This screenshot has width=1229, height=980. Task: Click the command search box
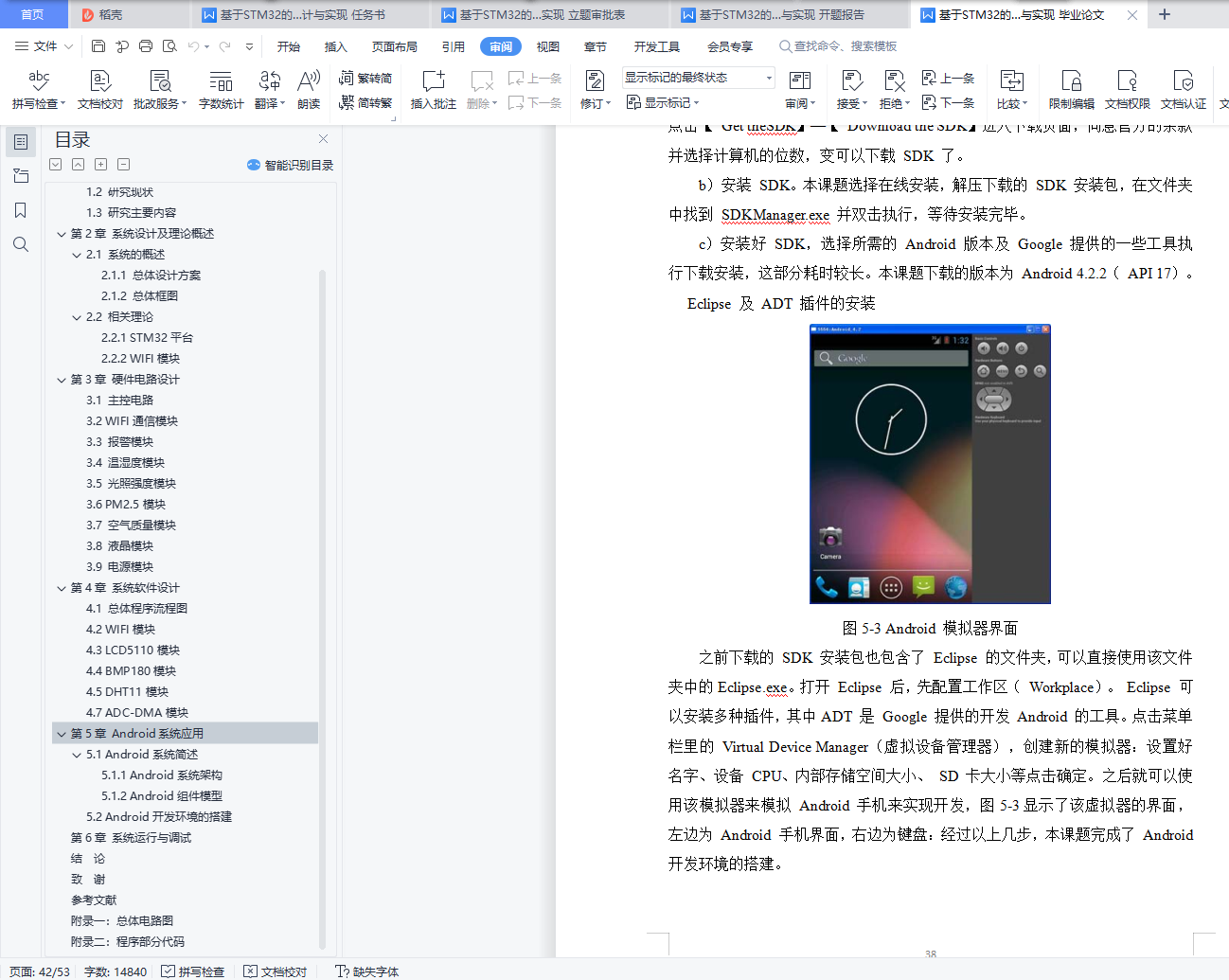pyautogui.click(x=839, y=45)
